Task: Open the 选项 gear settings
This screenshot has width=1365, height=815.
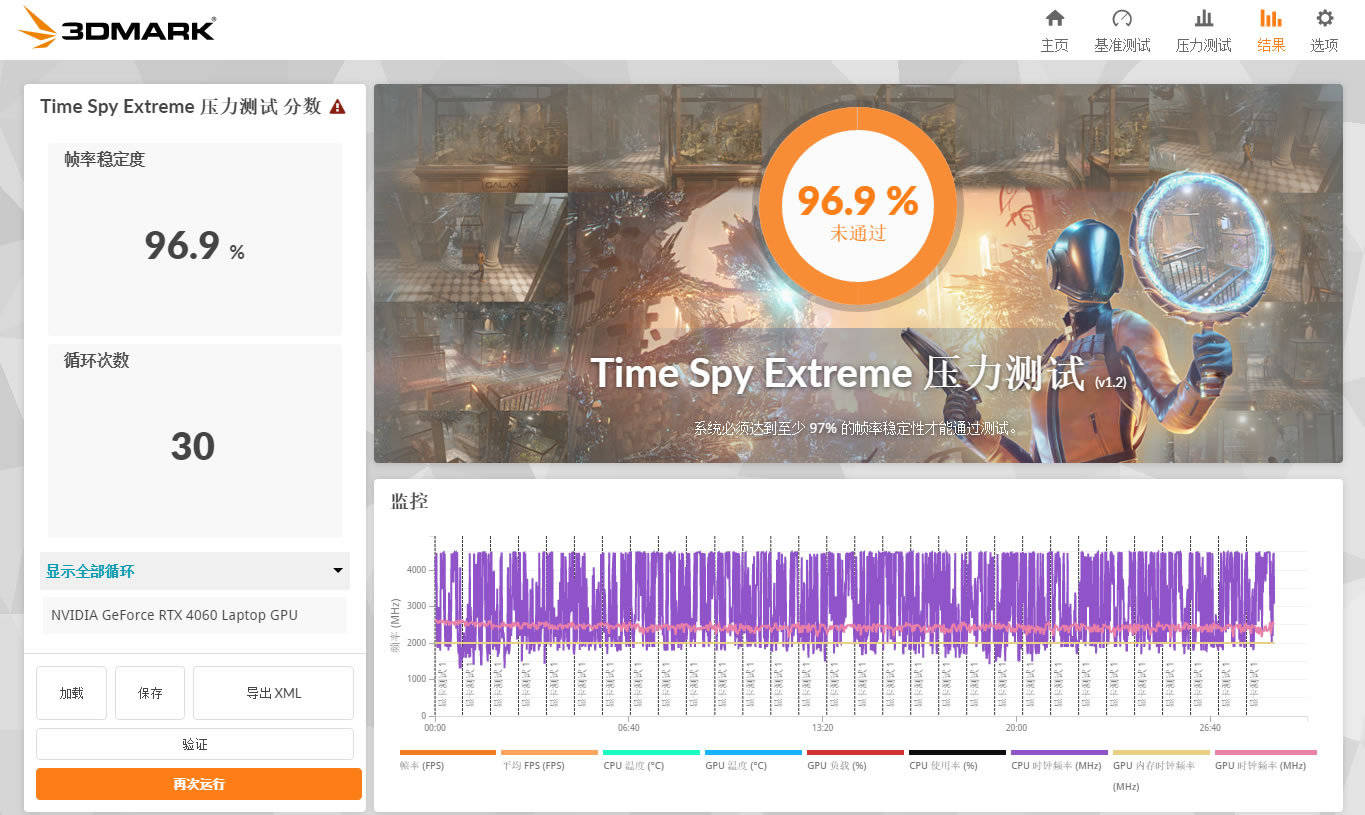Action: click(1324, 18)
